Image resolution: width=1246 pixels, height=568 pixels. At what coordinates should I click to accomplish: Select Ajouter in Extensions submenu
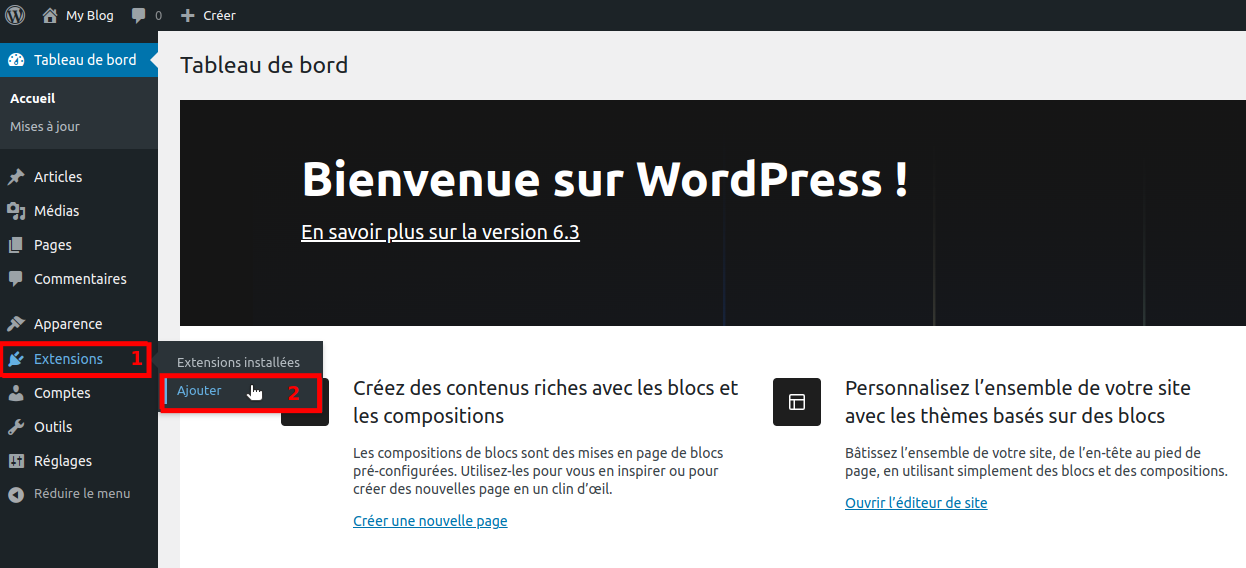pyautogui.click(x=200, y=391)
